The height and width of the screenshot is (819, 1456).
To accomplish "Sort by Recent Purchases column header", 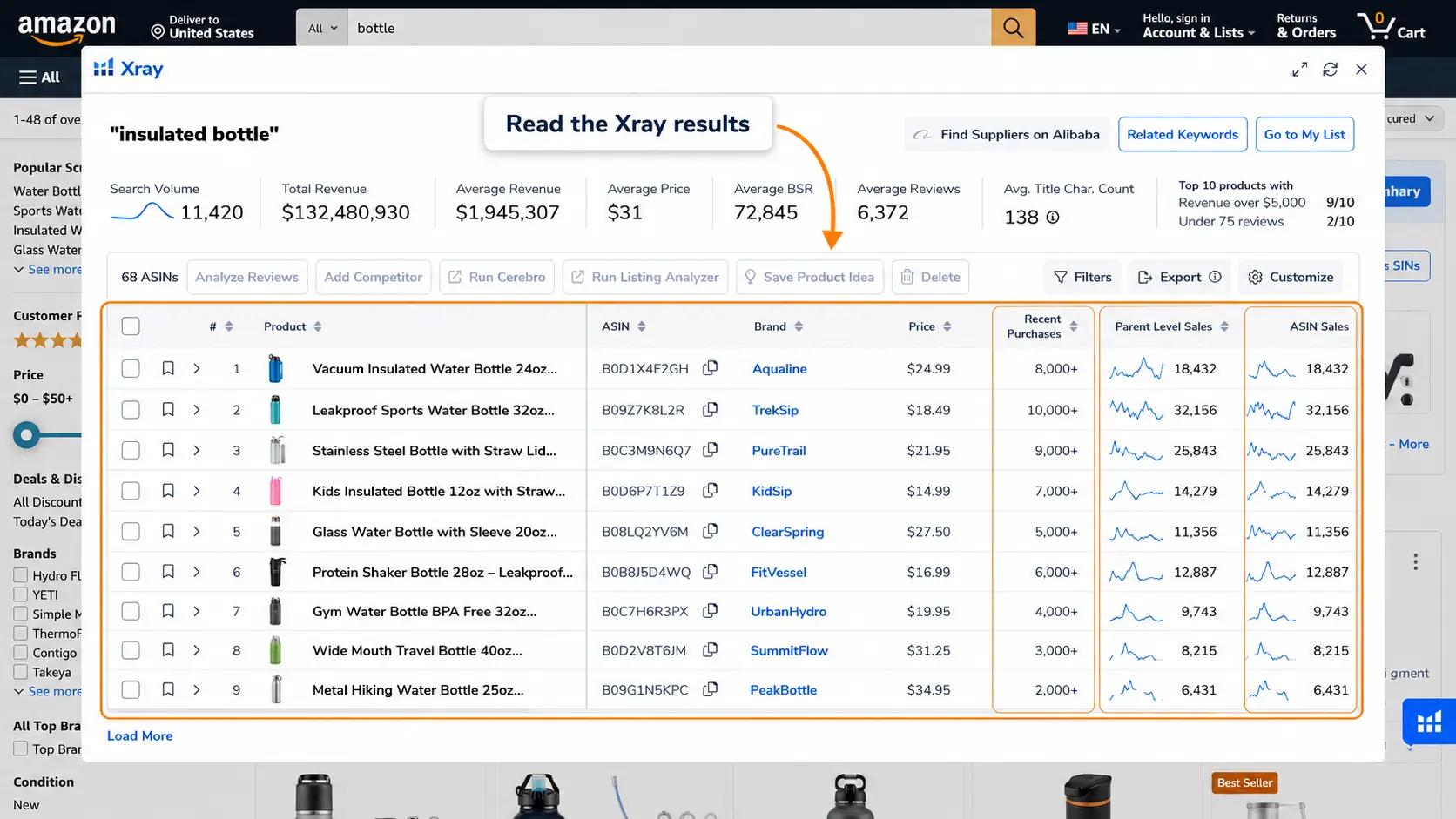I will click(x=1042, y=326).
